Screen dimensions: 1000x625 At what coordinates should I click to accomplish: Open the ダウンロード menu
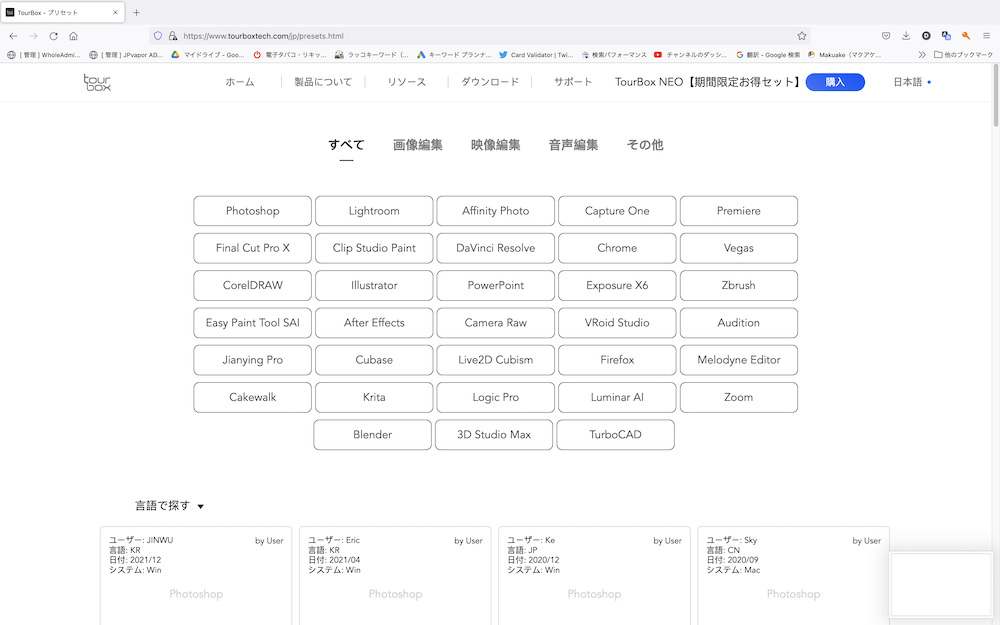click(x=490, y=82)
